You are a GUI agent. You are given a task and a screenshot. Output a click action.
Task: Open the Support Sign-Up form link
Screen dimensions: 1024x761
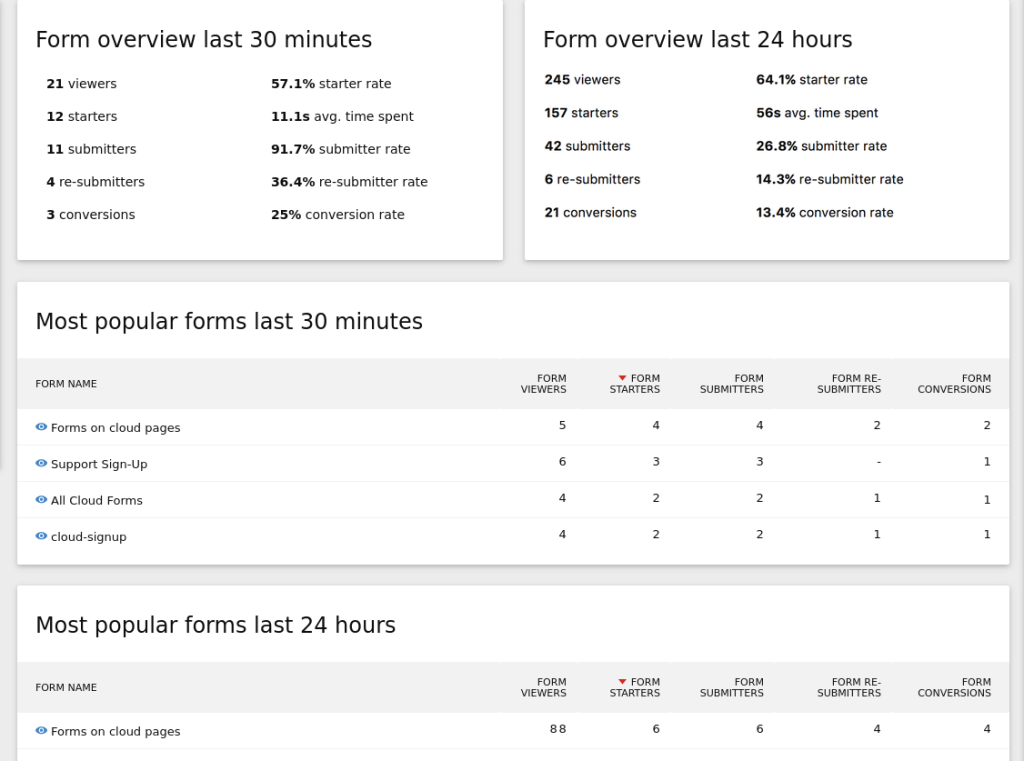point(99,464)
